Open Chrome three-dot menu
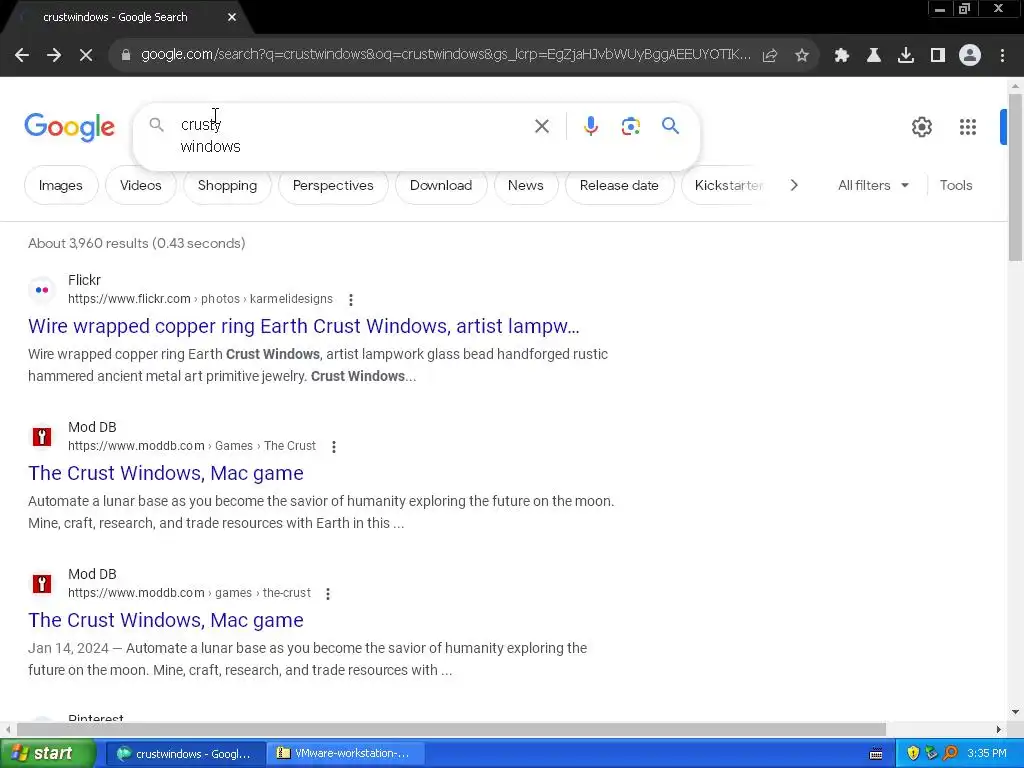 1002,56
